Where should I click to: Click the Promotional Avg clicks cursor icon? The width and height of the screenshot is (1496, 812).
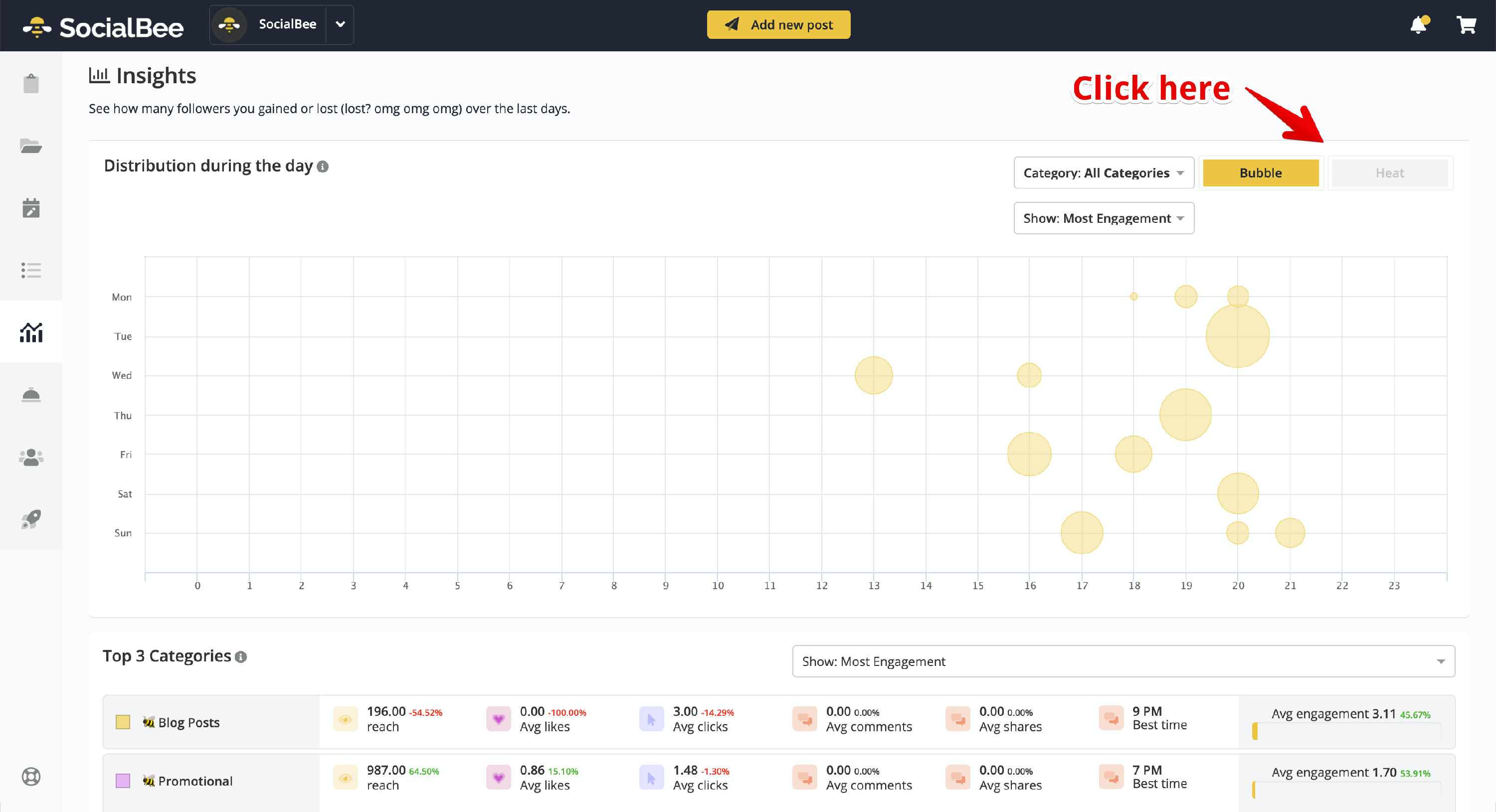652,777
